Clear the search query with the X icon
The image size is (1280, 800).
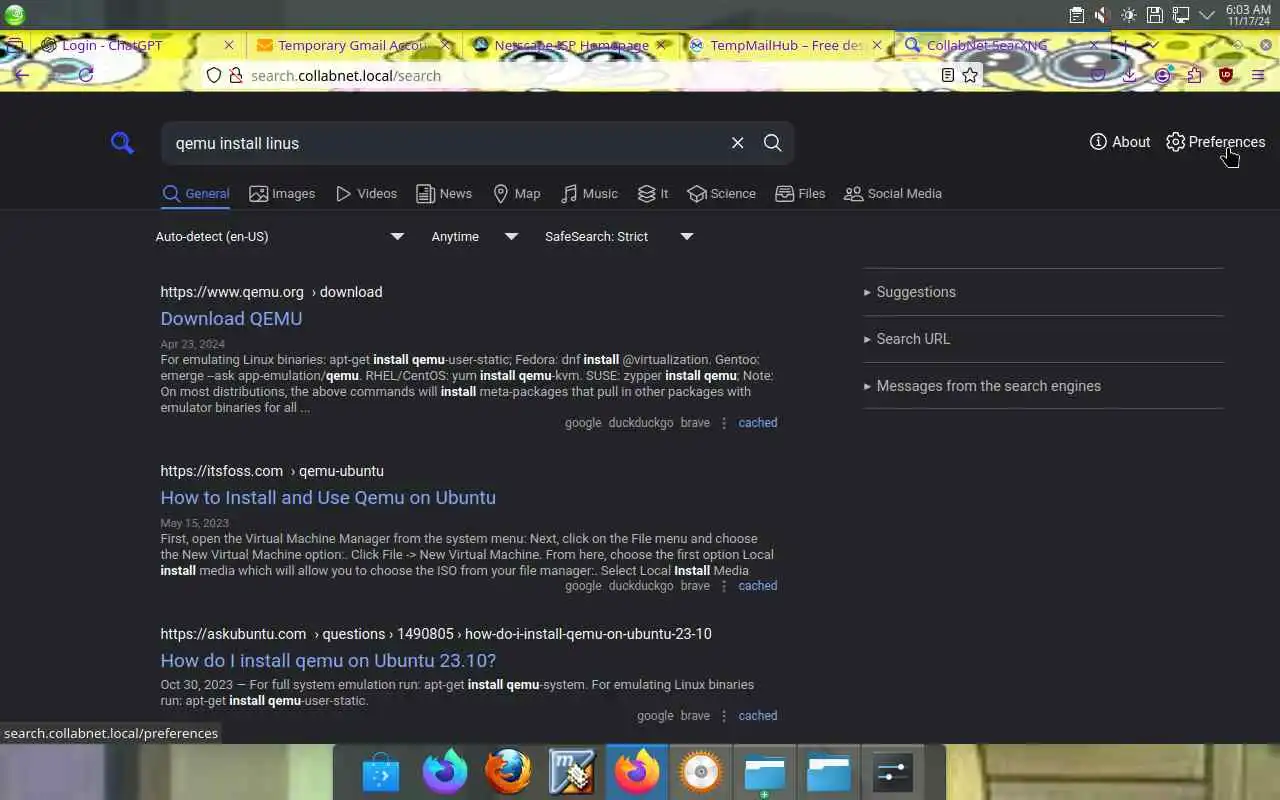click(x=737, y=143)
